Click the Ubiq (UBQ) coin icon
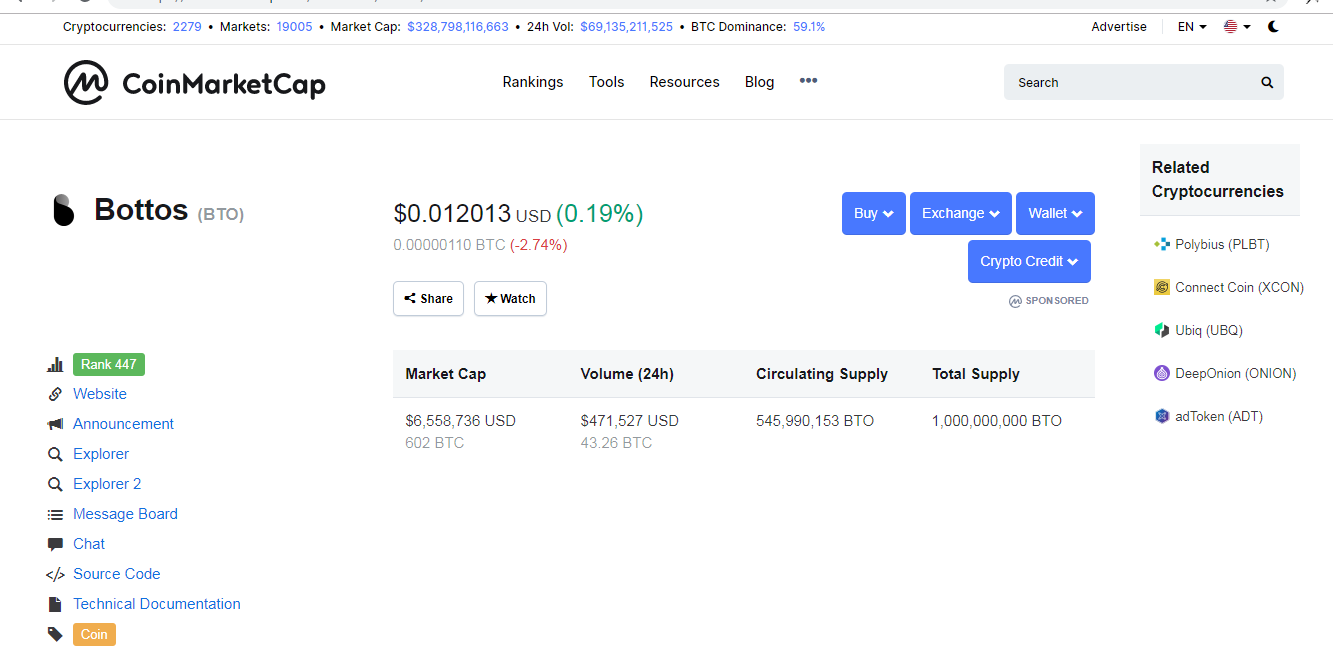 point(1161,330)
